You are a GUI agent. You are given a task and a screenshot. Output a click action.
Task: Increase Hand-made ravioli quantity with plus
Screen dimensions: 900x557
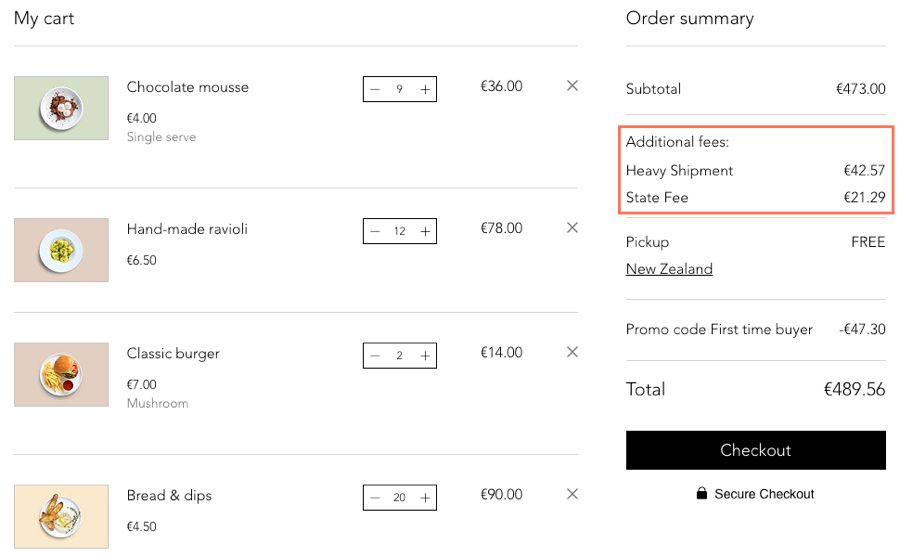point(425,231)
